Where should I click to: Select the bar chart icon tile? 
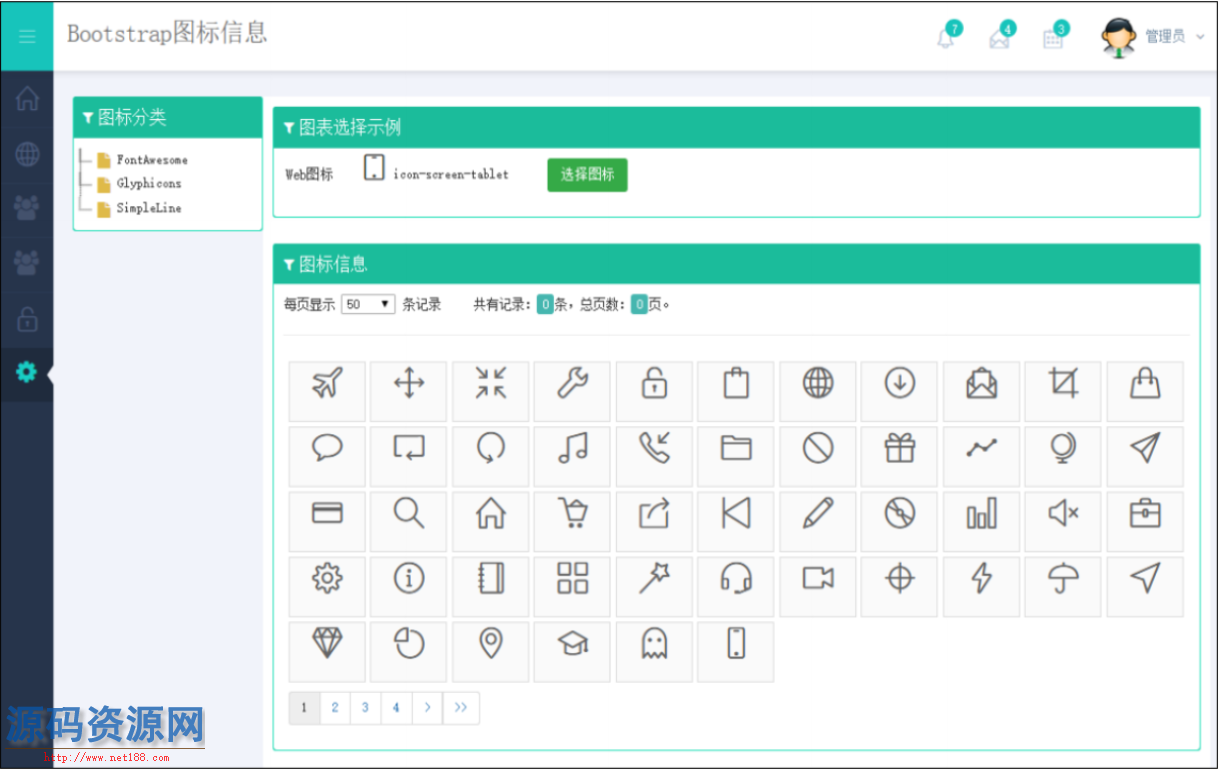pyautogui.click(x=981, y=521)
